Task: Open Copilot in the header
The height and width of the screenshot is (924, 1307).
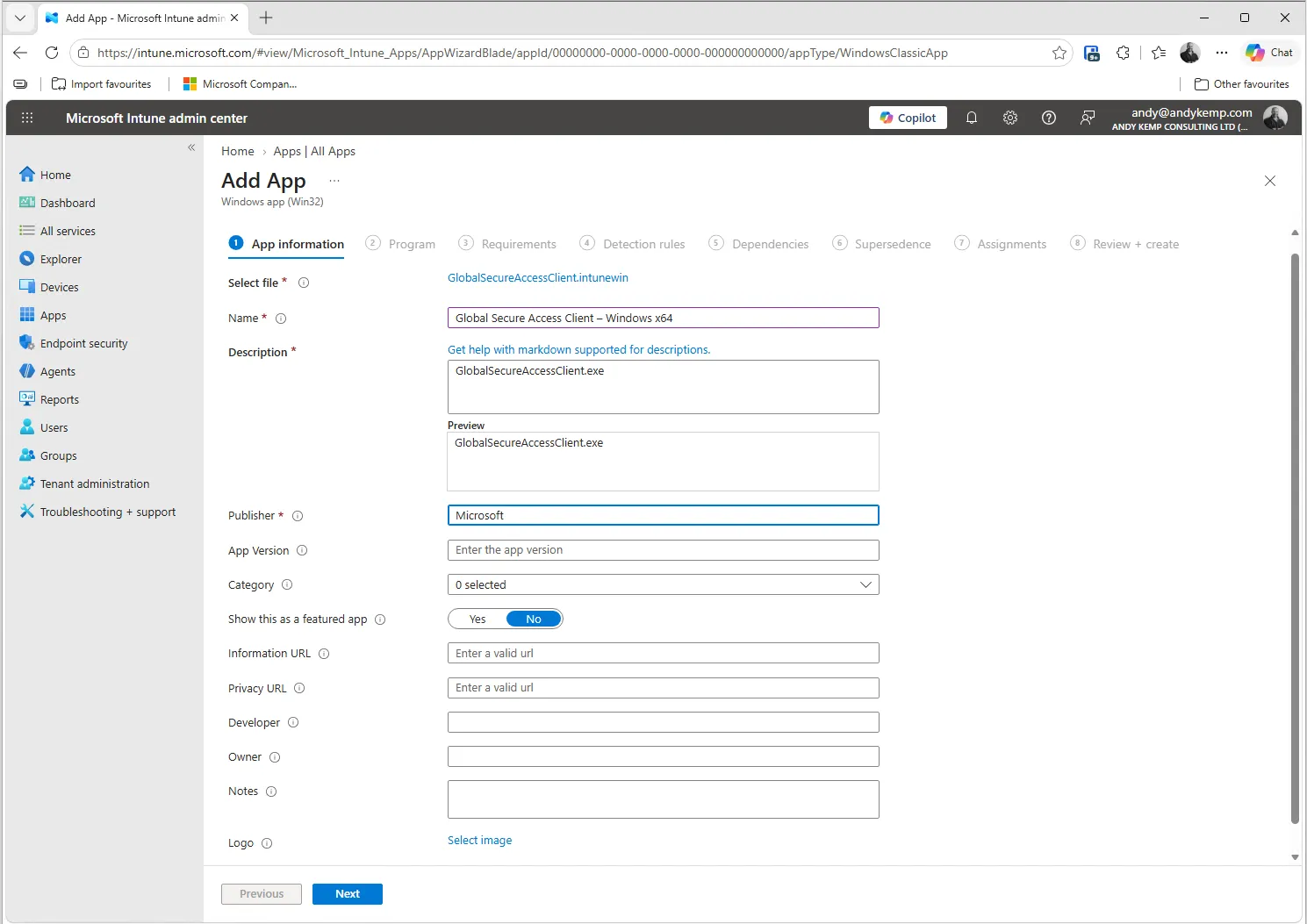Action: 908,118
